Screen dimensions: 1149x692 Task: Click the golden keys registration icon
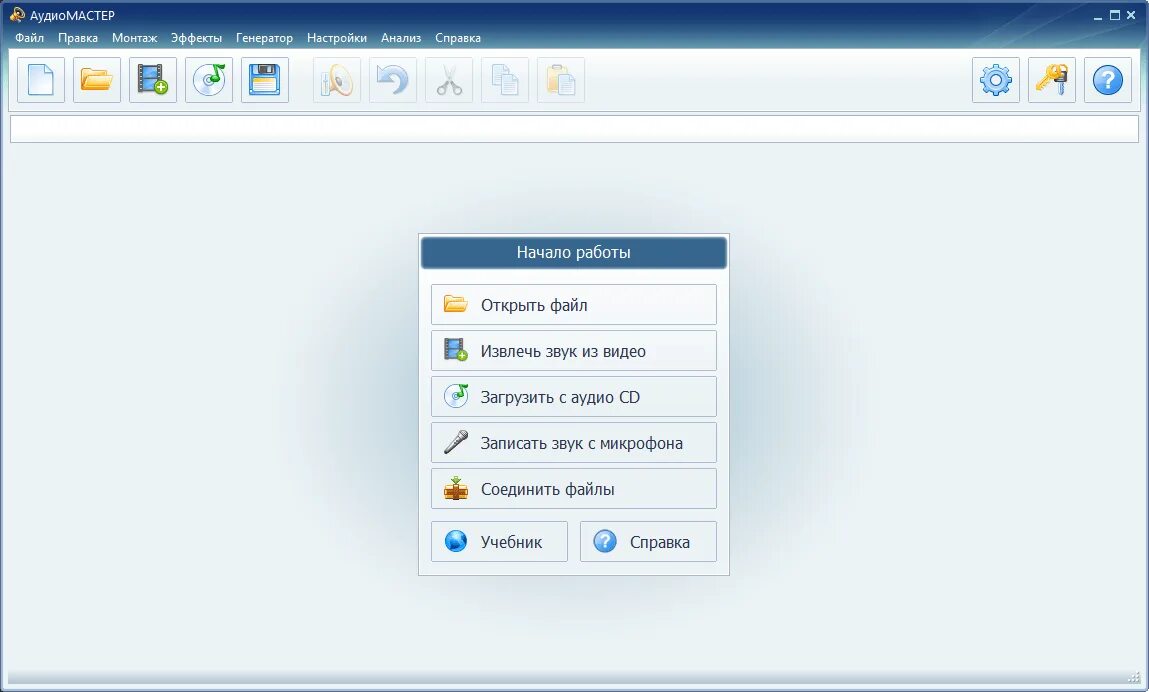pos(1052,80)
